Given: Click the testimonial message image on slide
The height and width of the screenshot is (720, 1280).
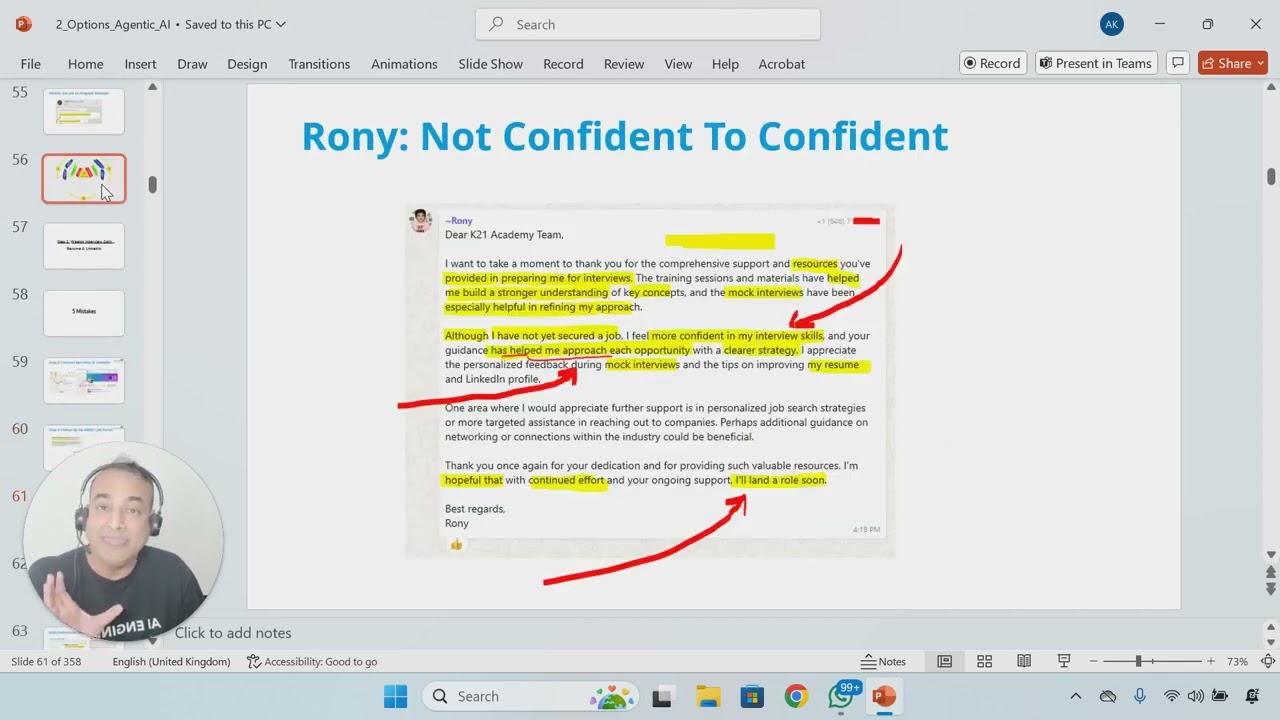Looking at the screenshot, I should [650, 381].
